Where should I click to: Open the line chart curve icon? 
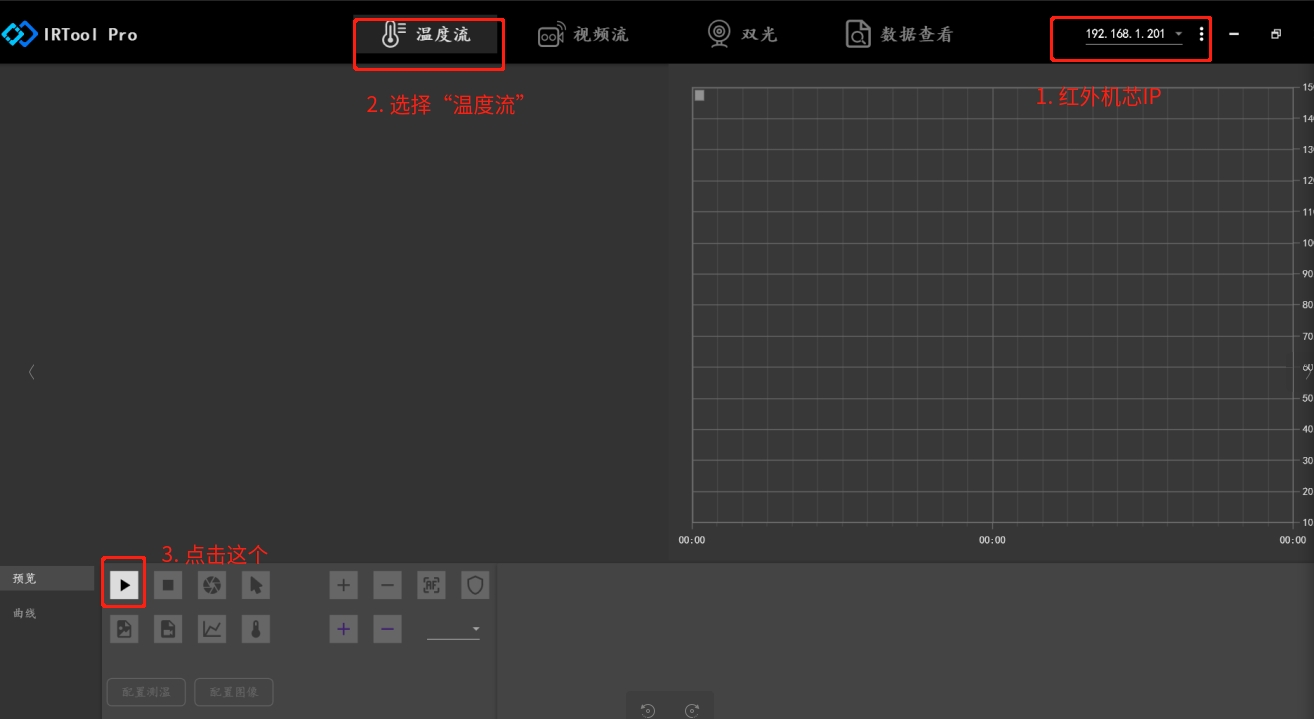click(212, 629)
